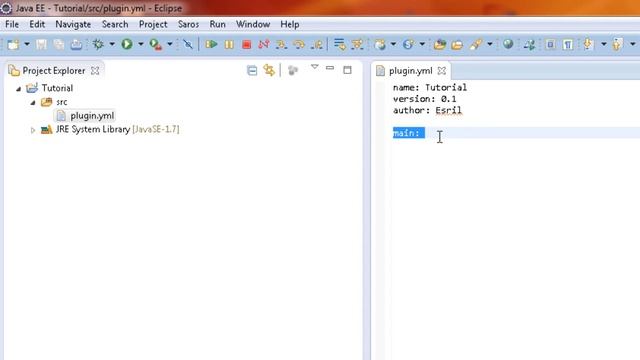Viewport: 640px width, 360px height.
Task: Close the plugin.yml editor tab
Action: 442,71
